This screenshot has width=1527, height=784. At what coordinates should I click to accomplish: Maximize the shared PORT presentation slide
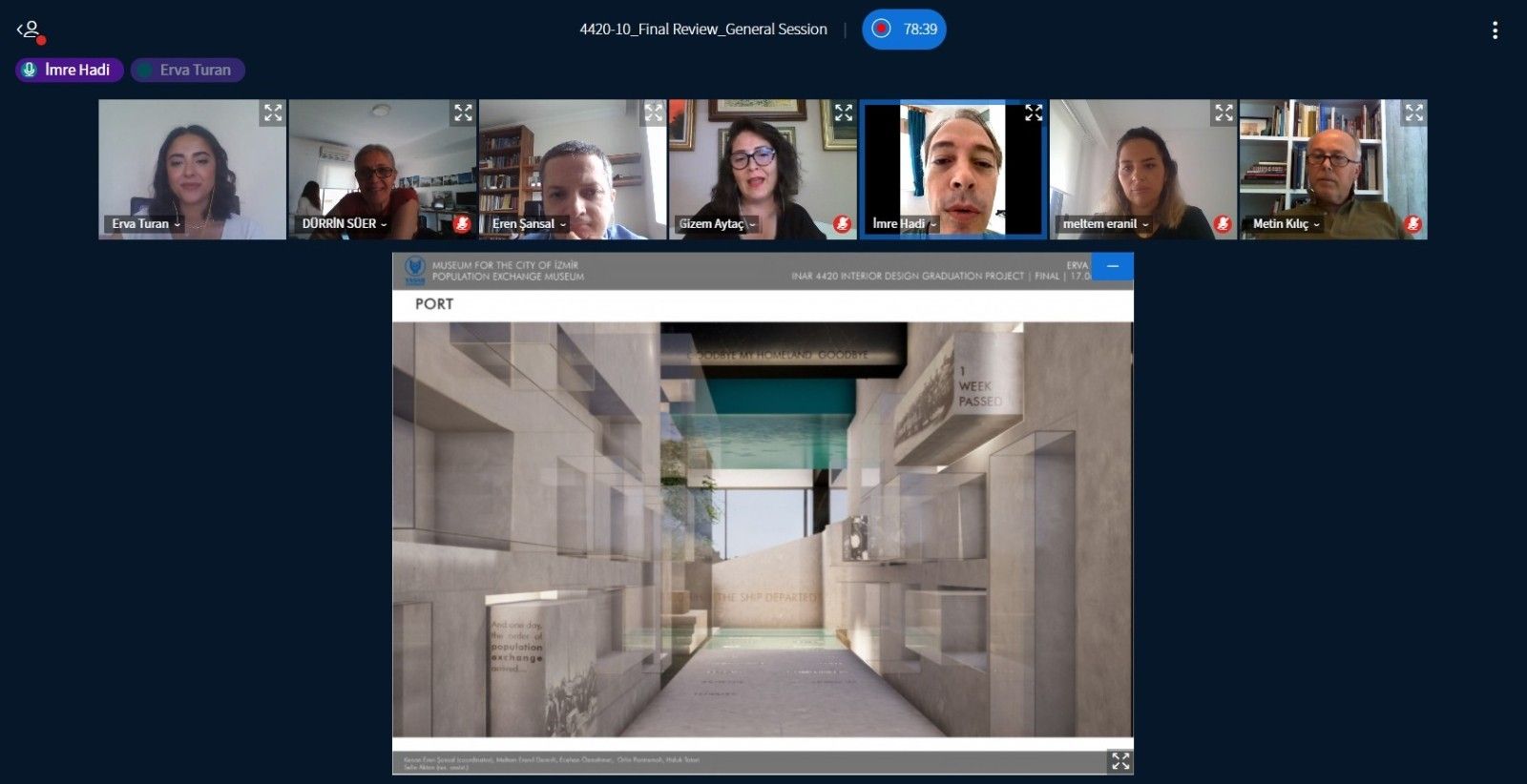(x=1120, y=760)
